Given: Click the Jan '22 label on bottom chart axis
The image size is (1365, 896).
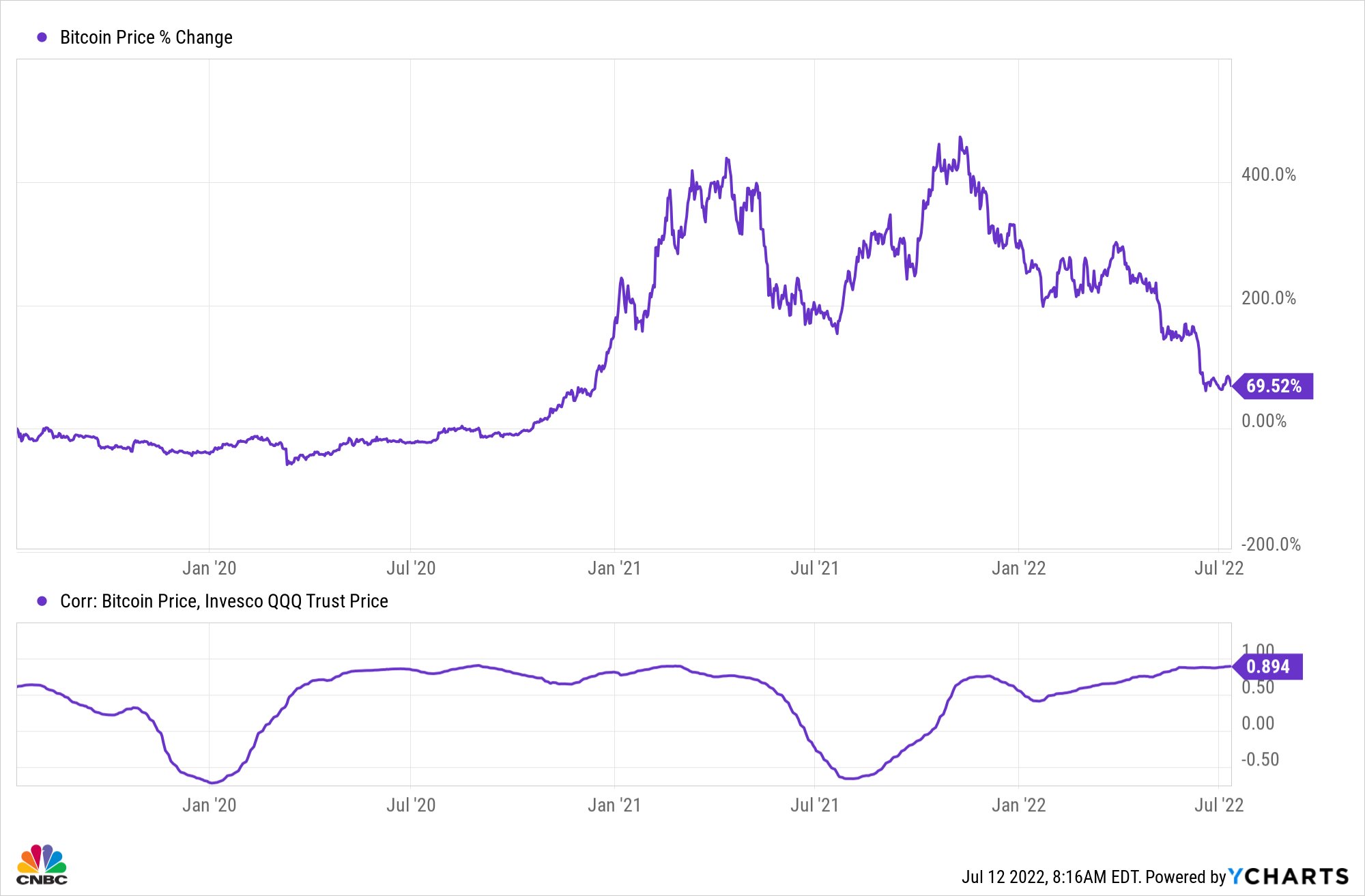Looking at the screenshot, I should pos(1018,805).
